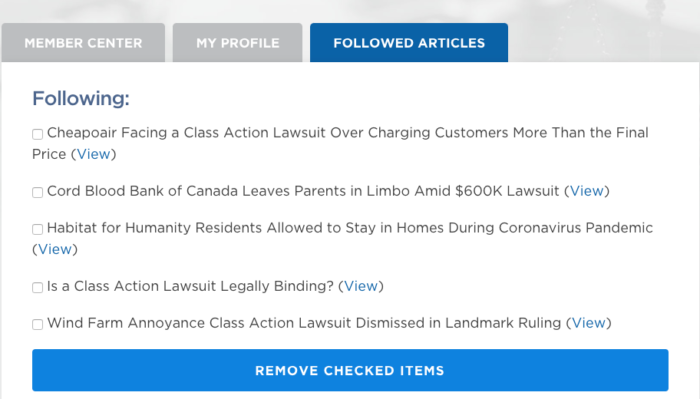Open View link for Habitat for Humanity article

tap(55, 249)
